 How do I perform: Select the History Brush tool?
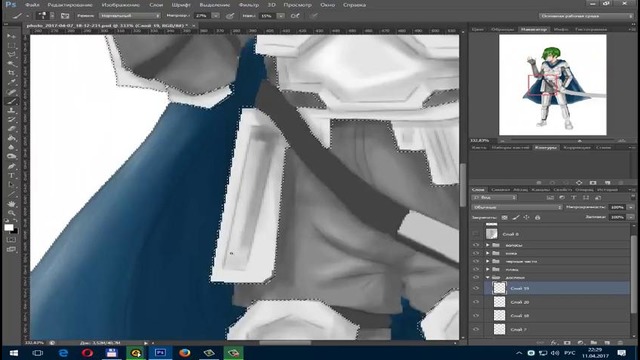11,120
